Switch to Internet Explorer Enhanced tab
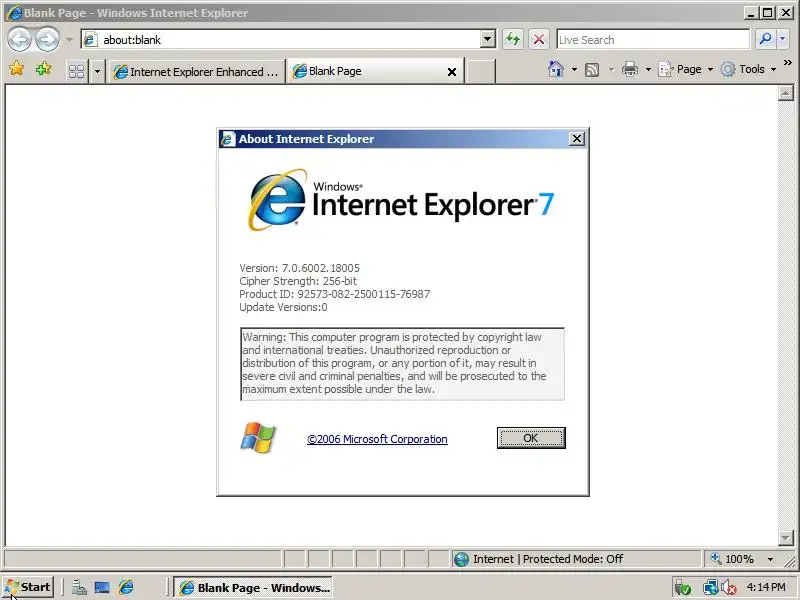 (x=196, y=71)
